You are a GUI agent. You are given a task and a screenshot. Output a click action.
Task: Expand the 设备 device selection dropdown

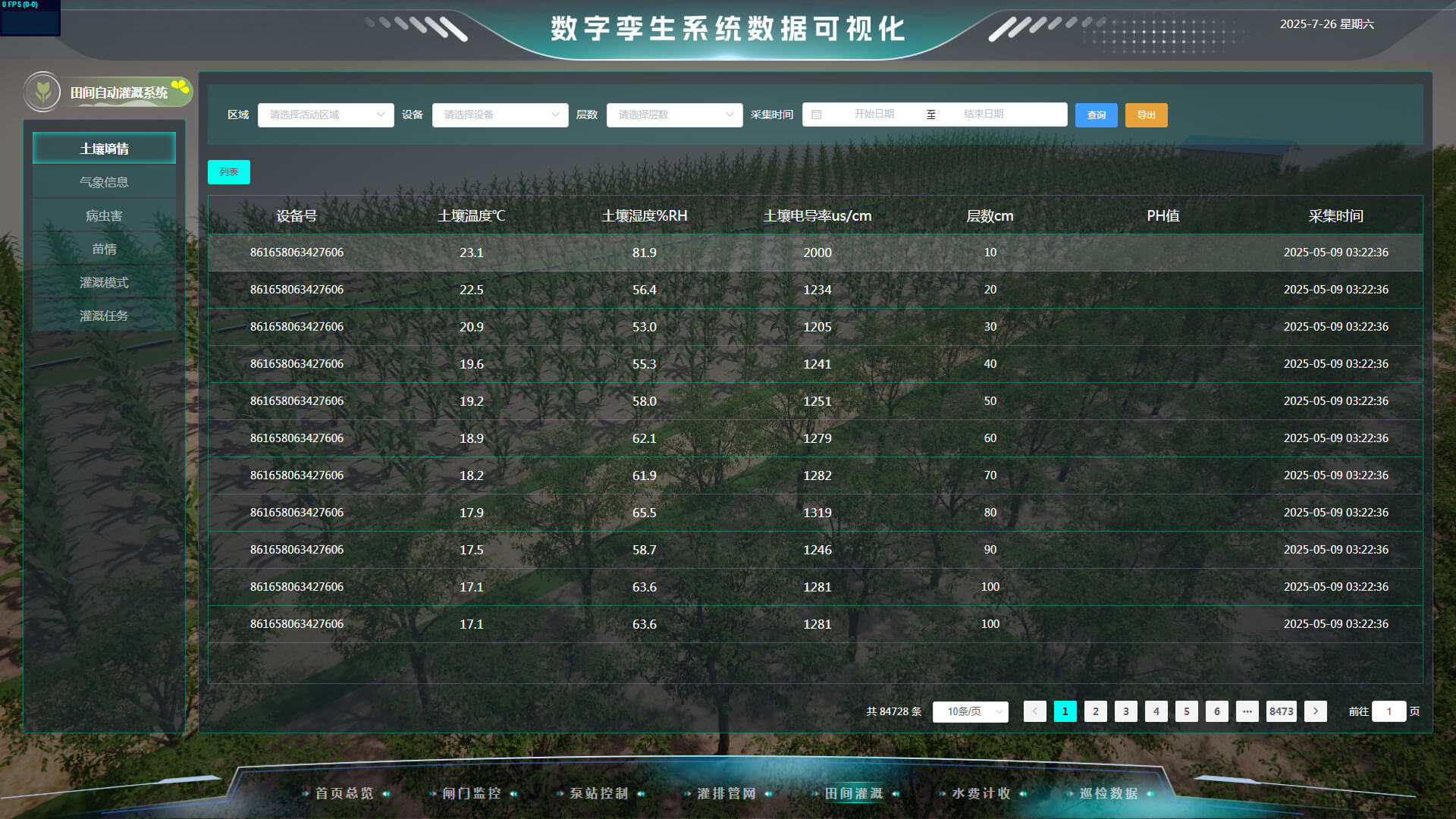coord(500,115)
